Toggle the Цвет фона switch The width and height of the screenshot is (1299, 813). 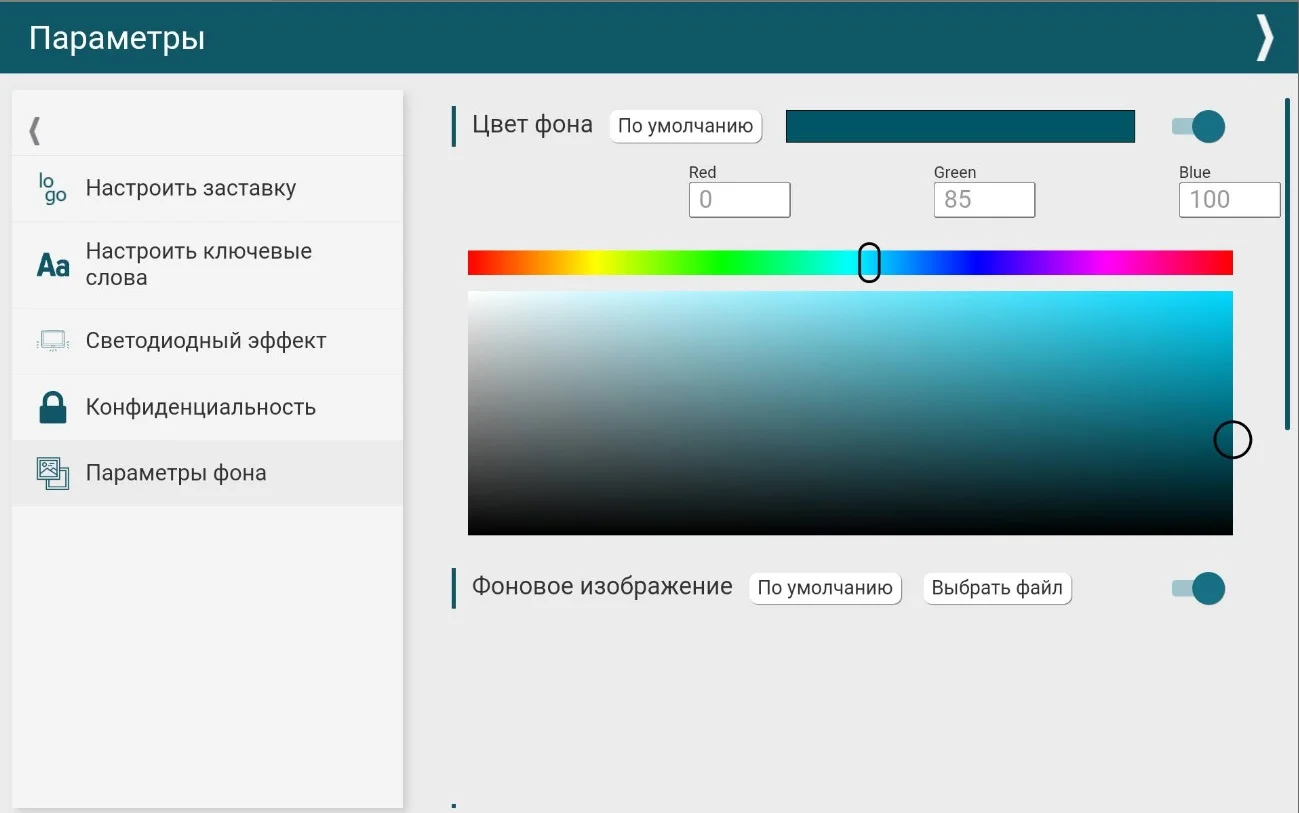point(1198,127)
